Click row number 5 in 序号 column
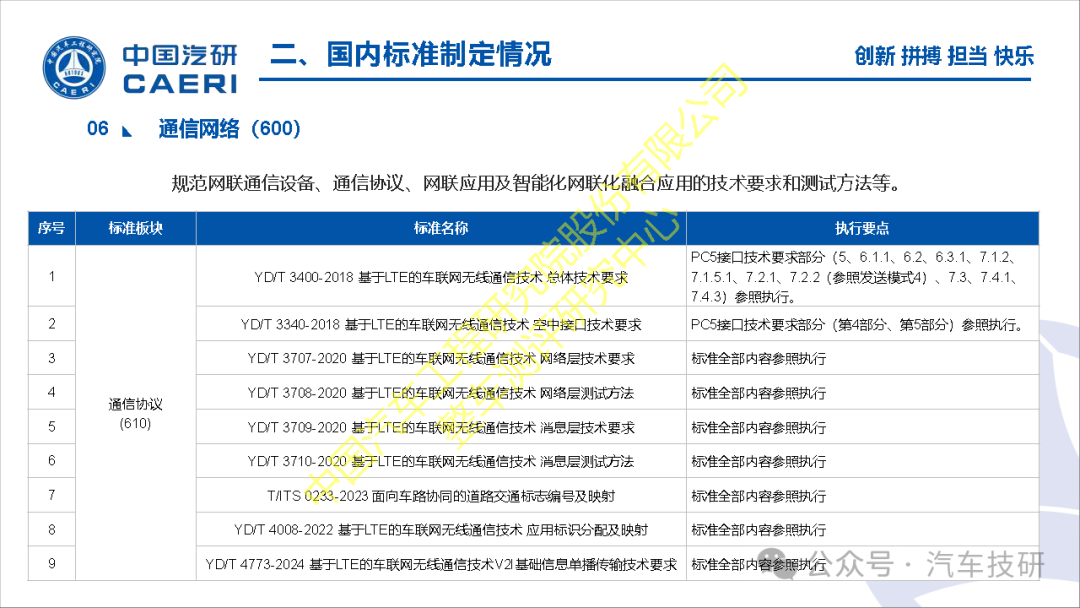The image size is (1080, 608). click(52, 427)
